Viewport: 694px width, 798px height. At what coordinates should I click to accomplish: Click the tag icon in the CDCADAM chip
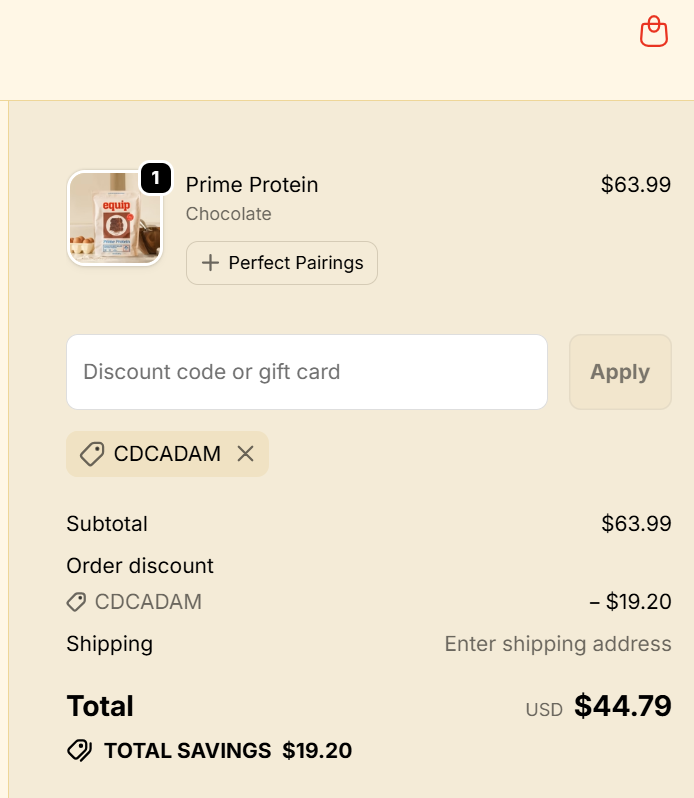[x=91, y=454]
